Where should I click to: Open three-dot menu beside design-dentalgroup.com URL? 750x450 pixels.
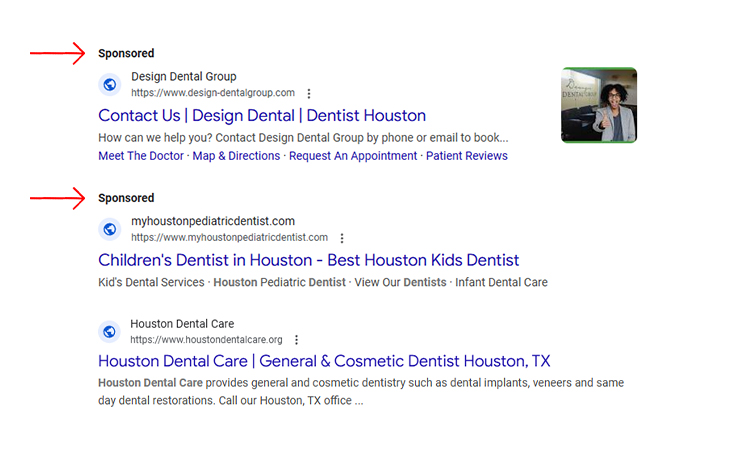point(309,93)
